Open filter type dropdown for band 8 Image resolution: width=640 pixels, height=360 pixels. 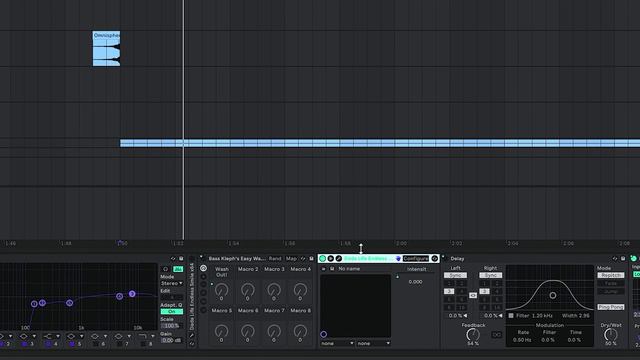146,336
